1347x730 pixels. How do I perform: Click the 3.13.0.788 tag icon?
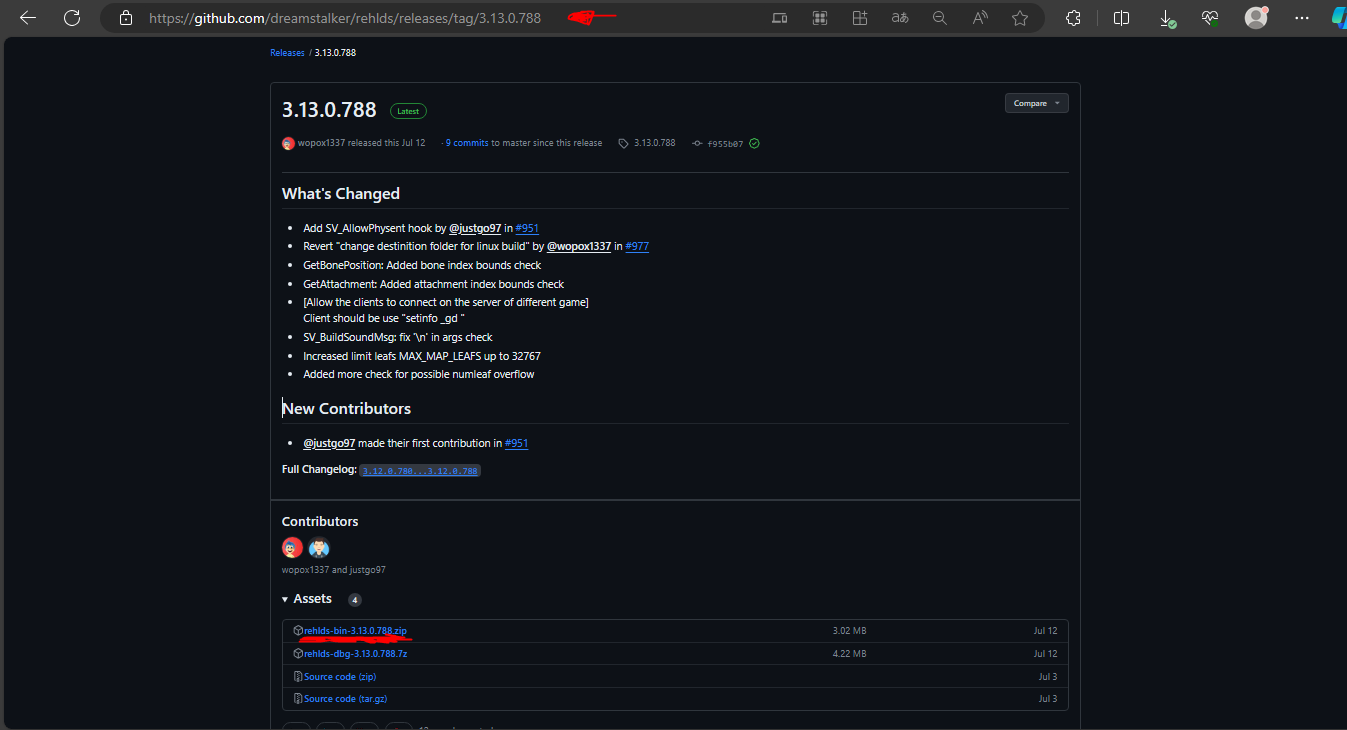click(623, 143)
